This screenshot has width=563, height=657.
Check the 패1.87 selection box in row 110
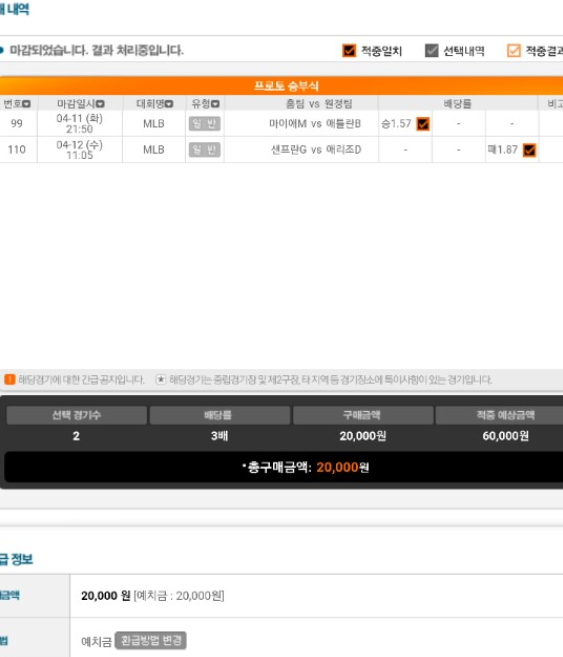click(529, 150)
